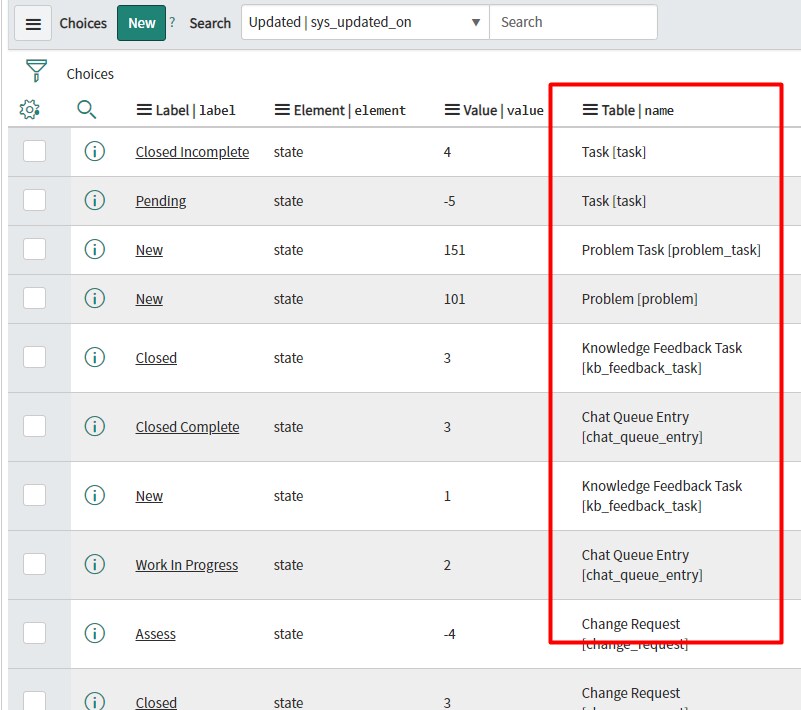Click the personalize list gear icon

coord(30,110)
